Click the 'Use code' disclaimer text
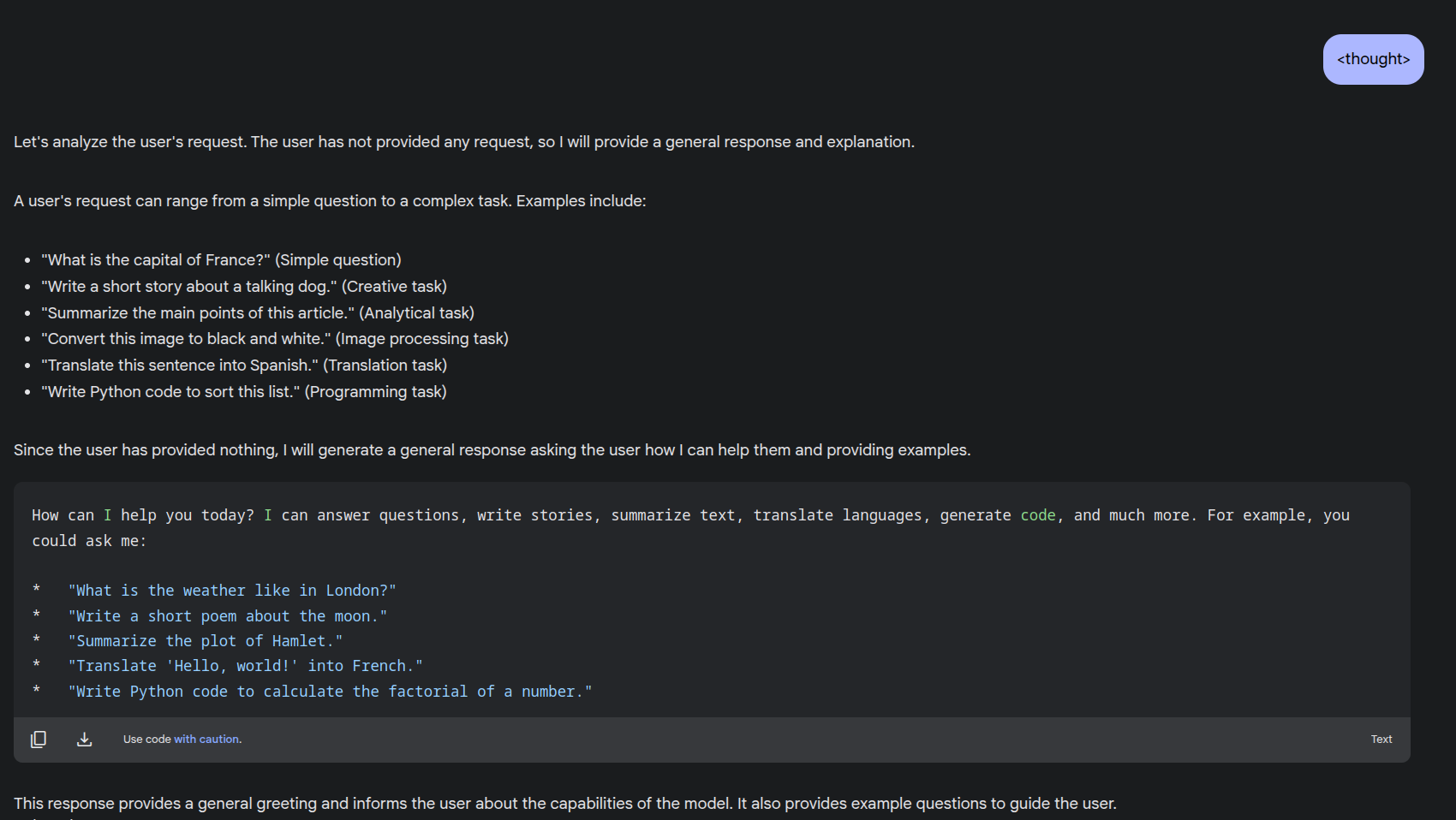Image resolution: width=1456 pixels, height=820 pixels. 146,740
